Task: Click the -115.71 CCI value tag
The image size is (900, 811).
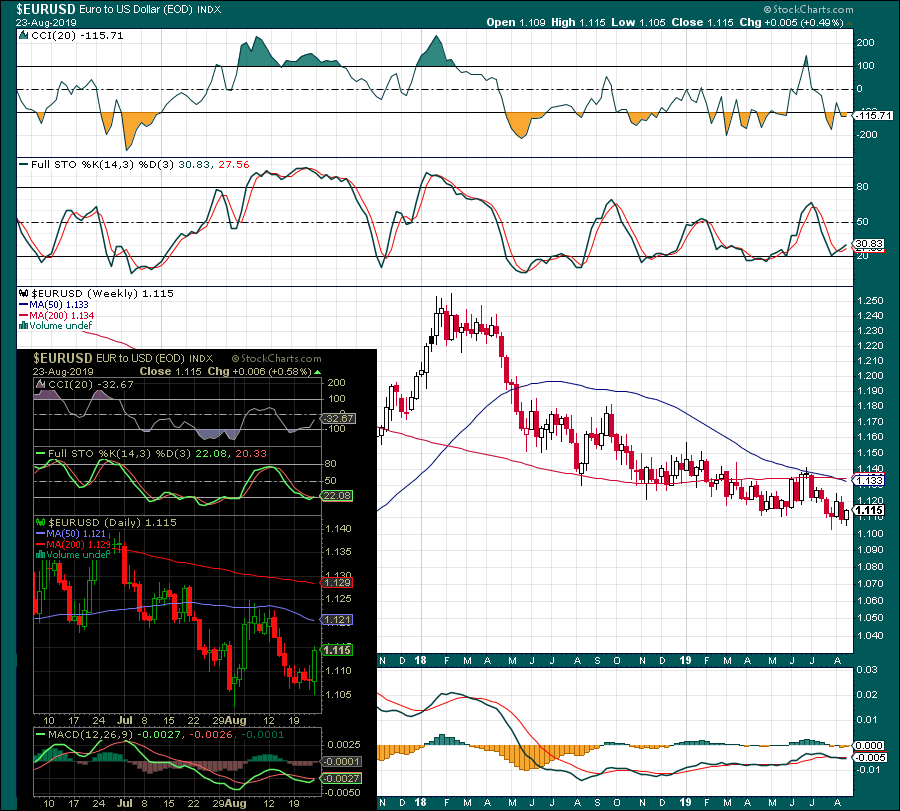Action: click(x=874, y=115)
